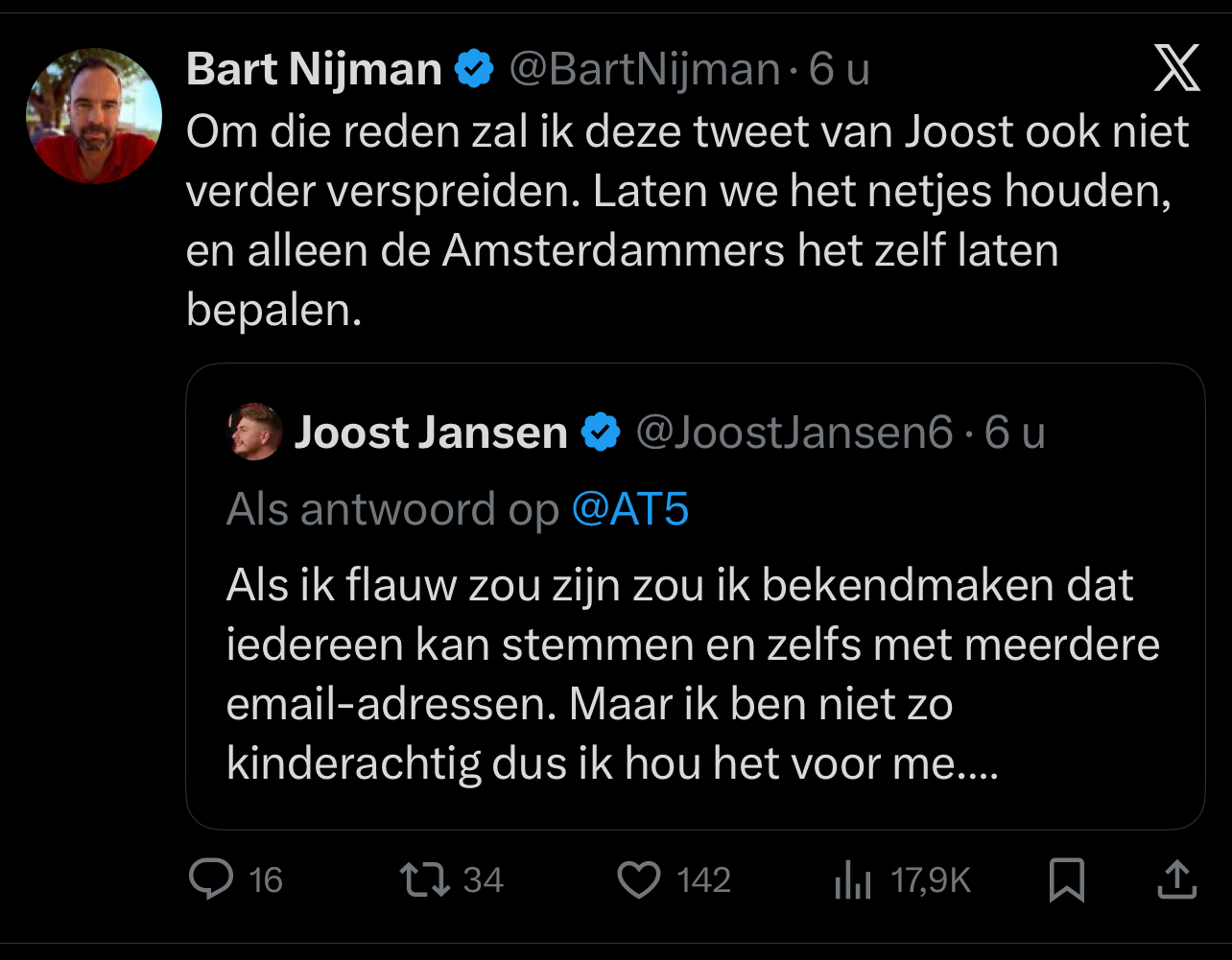Like the tweet with the heart icon
Image resolution: width=1232 pixels, height=960 pixels.
tap(639, 879)
